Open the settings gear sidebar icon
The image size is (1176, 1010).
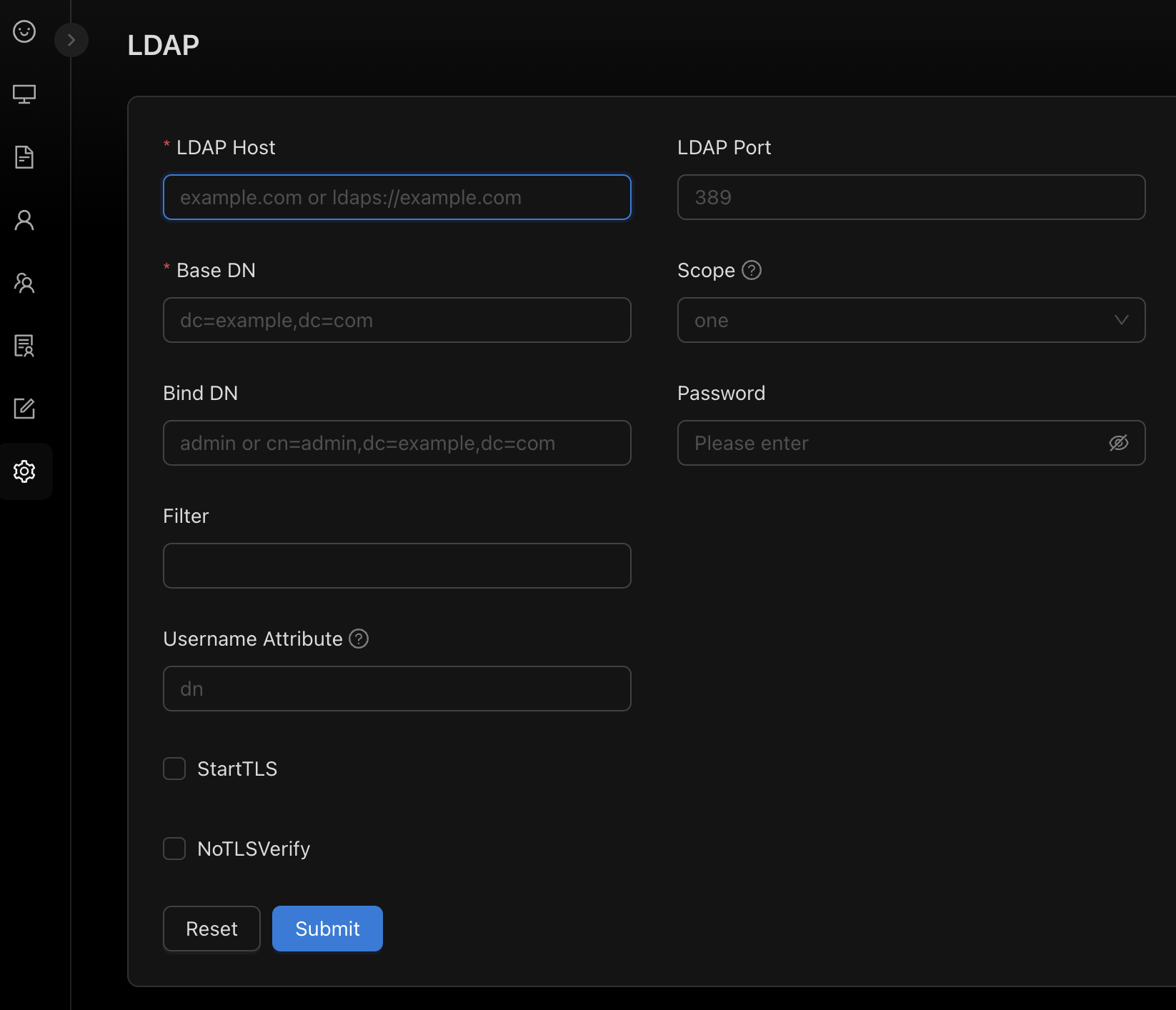24,471
